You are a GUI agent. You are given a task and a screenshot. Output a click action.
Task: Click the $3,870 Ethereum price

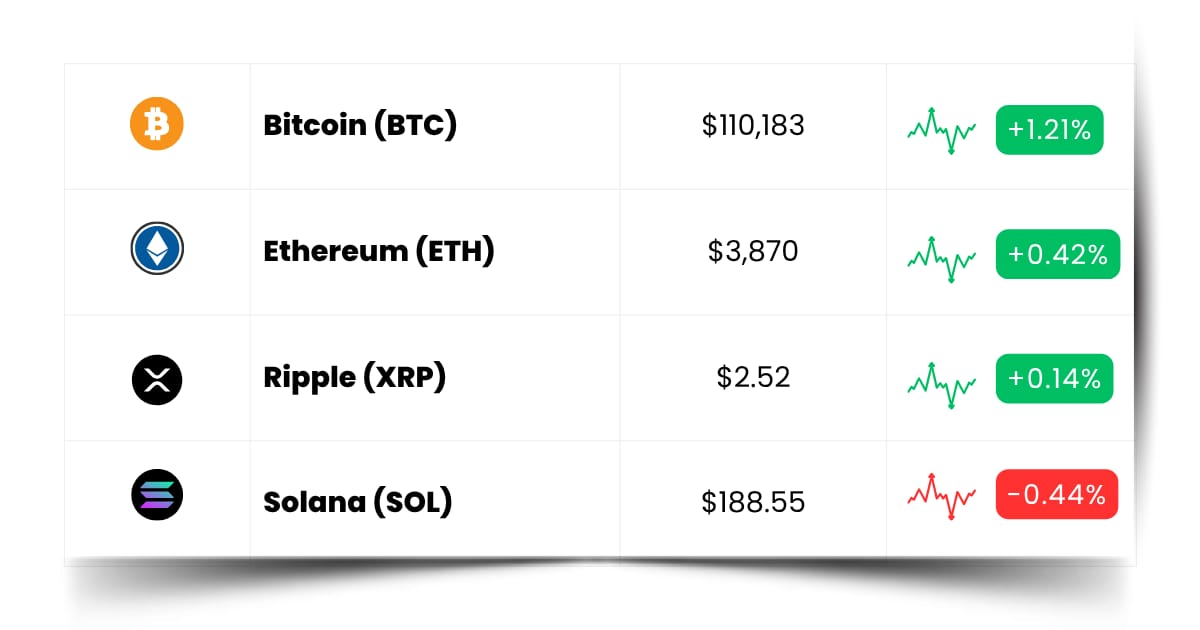(753, 251)
